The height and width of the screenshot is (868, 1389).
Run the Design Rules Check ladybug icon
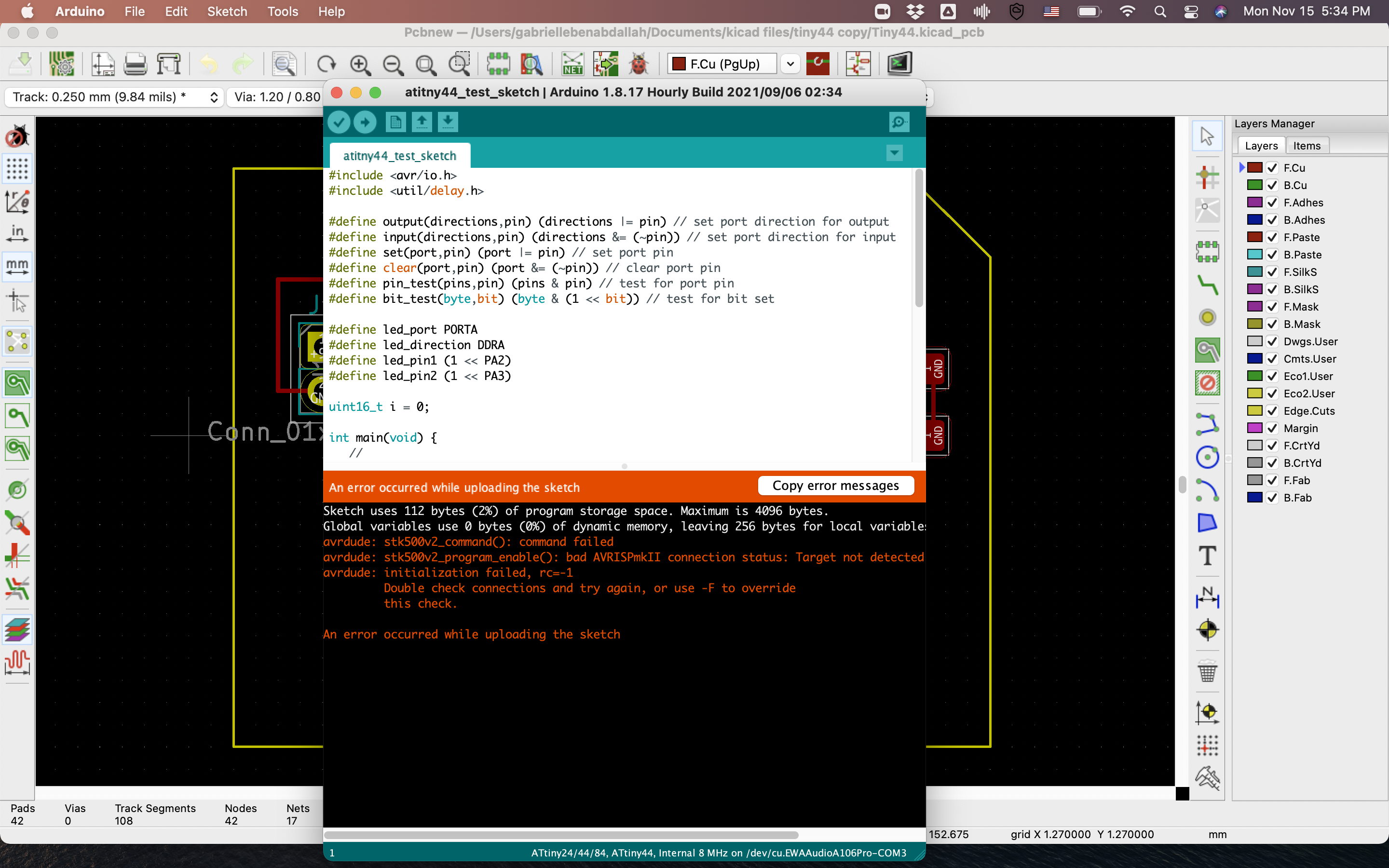pyautogui.click(x=638, y=64)
